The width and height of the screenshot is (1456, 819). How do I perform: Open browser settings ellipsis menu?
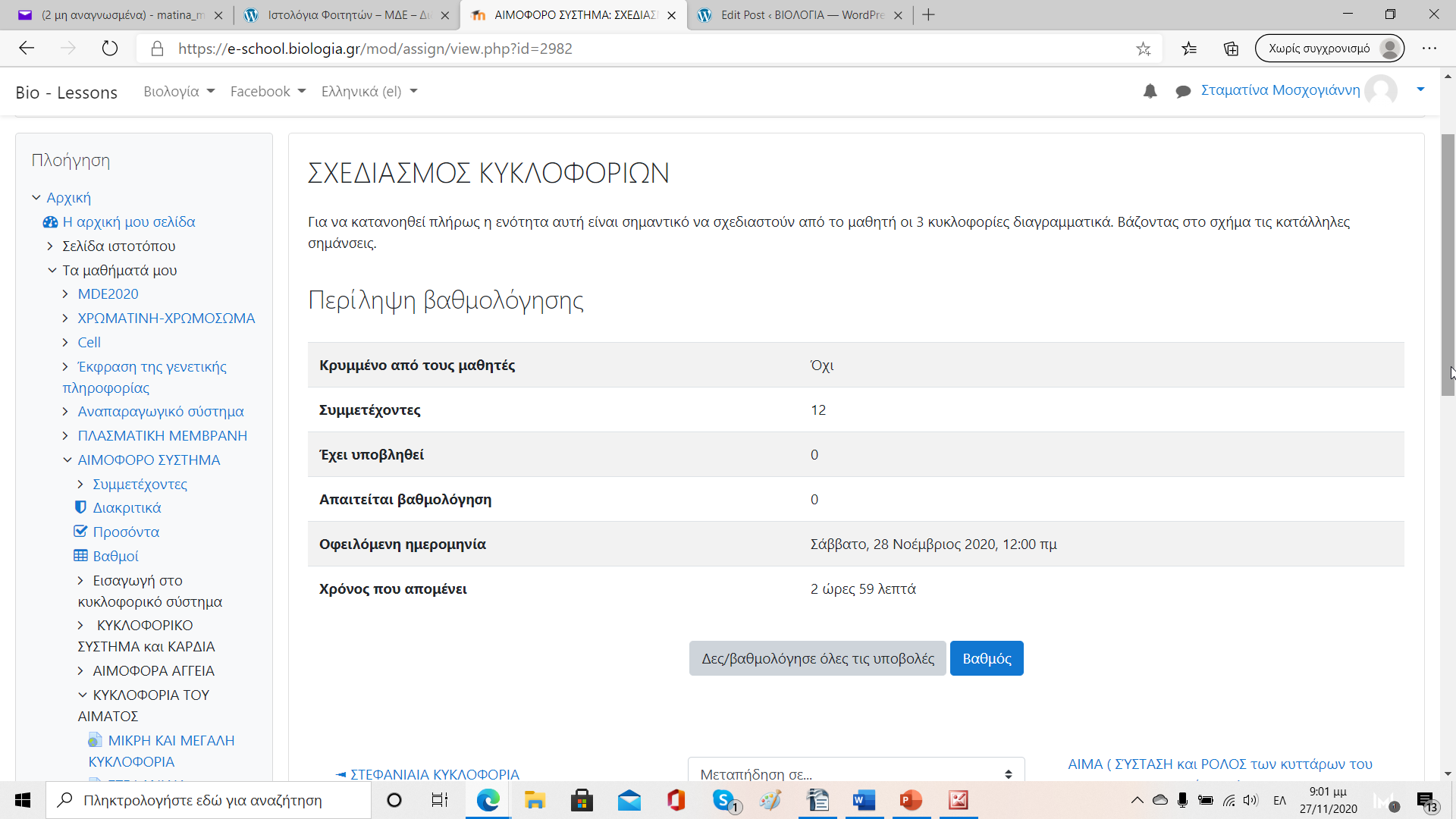1429,49
